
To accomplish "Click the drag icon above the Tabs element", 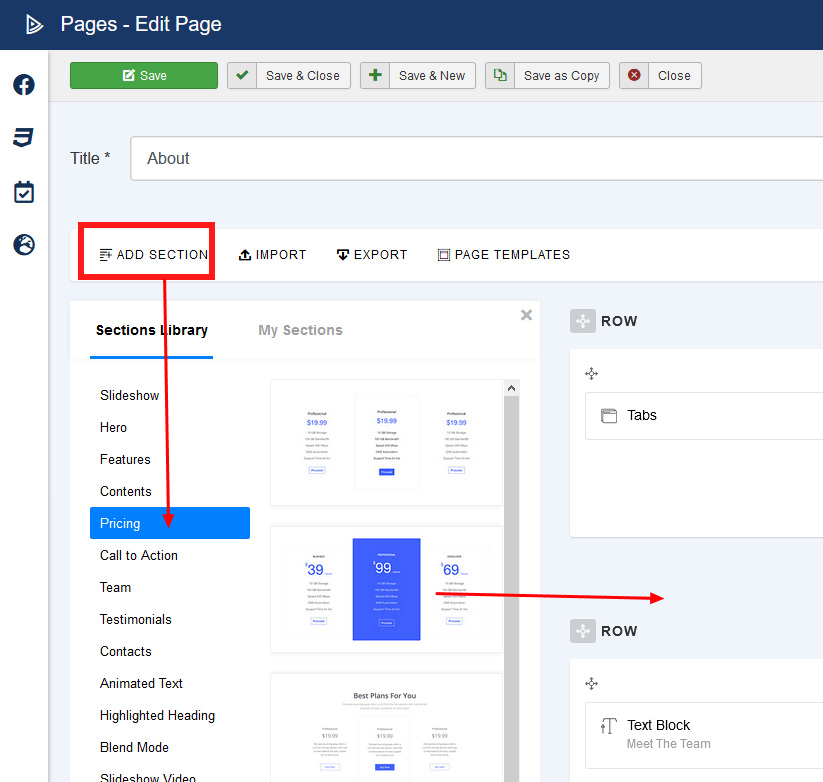I will point(591,373).
